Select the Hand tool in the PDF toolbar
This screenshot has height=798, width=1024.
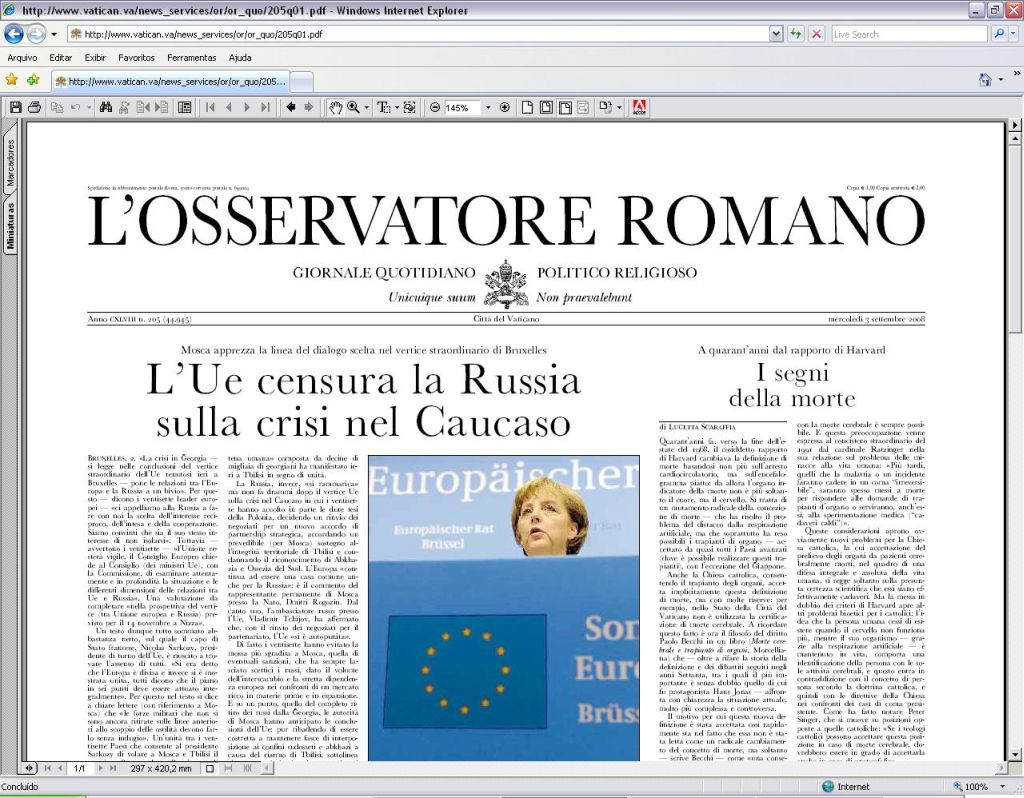(335, 107)
